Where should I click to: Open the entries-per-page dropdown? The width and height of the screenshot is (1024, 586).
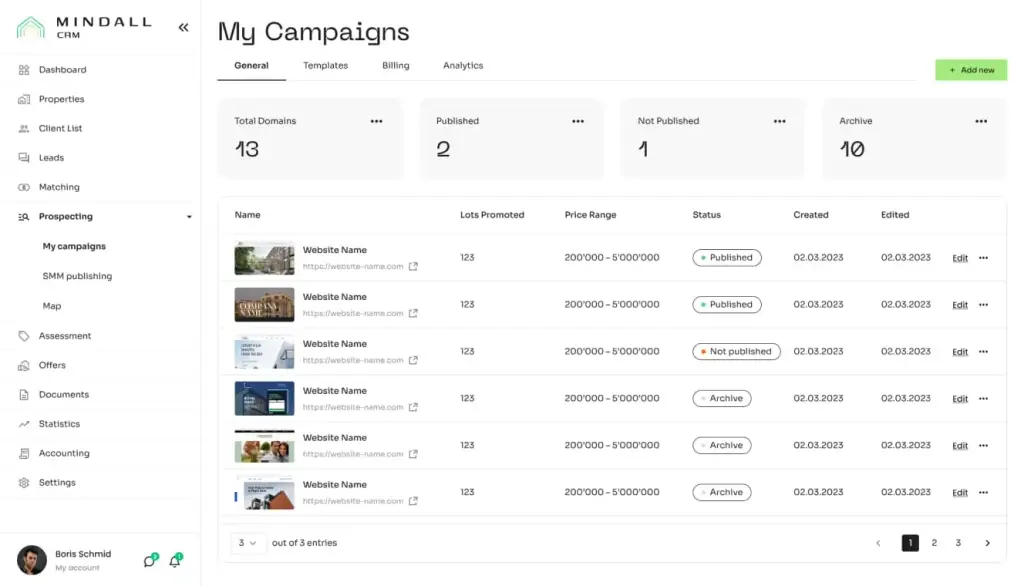coord(247,543)
